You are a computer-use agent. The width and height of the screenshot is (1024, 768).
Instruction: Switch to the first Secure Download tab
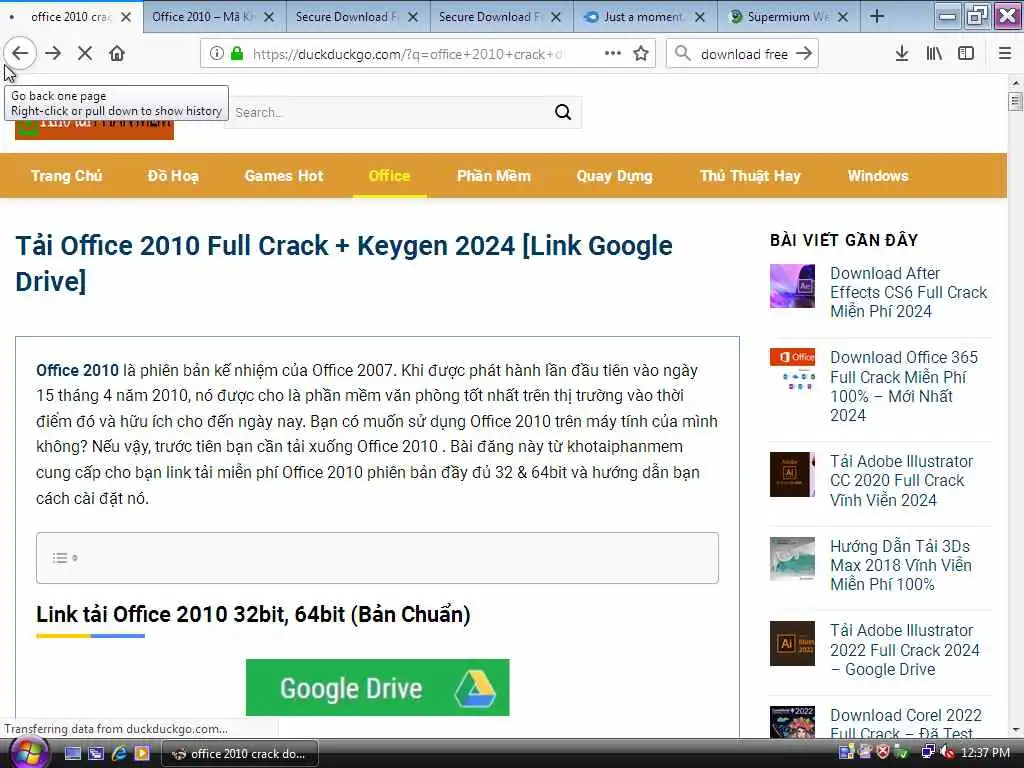(347, 17)
